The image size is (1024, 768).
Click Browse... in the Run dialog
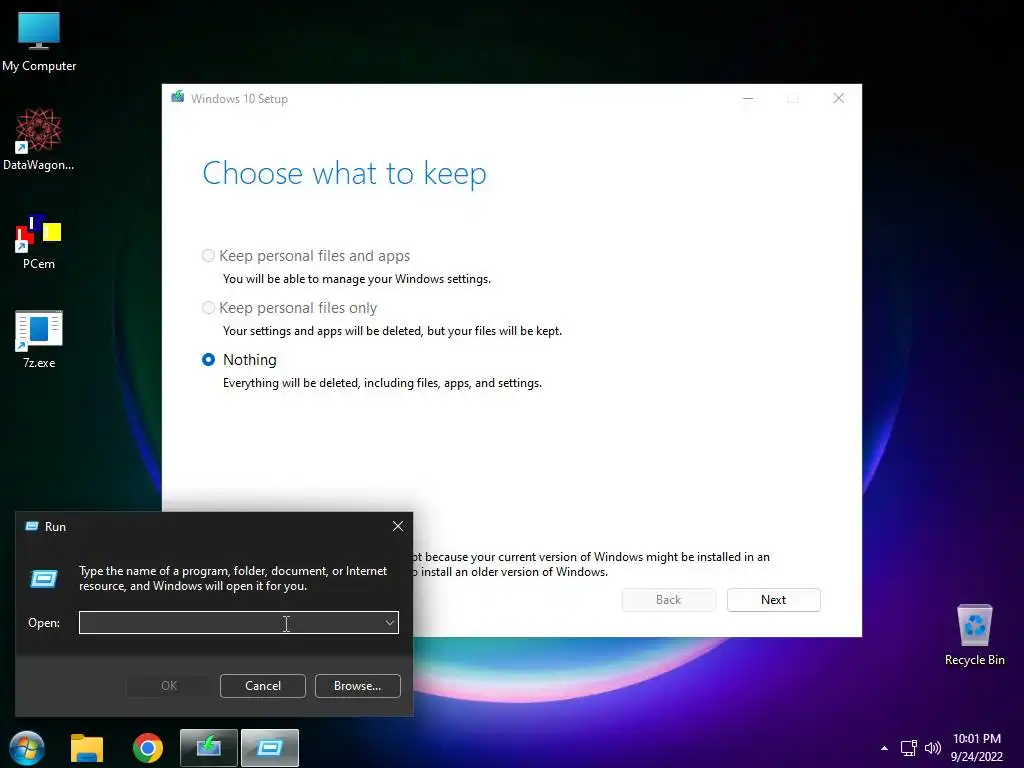[x=357, y=686]
